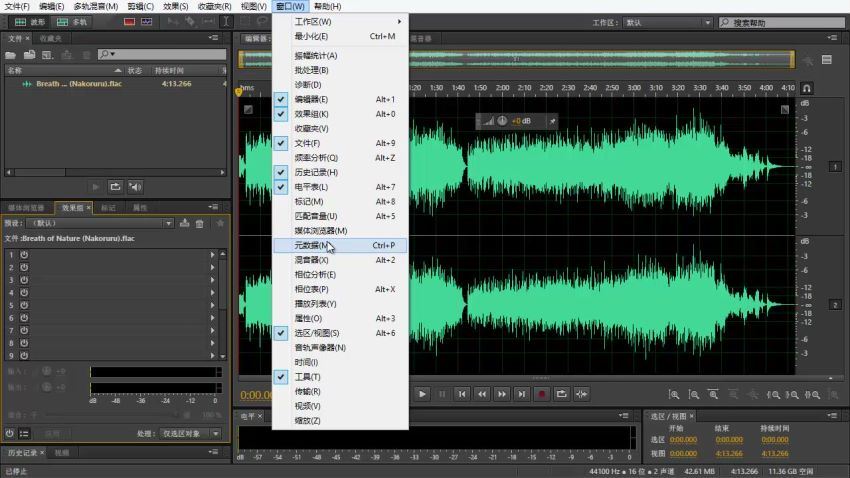Toggle power for effects slot 3
Screen dimensions: 850x478
[x=24, y=280]
